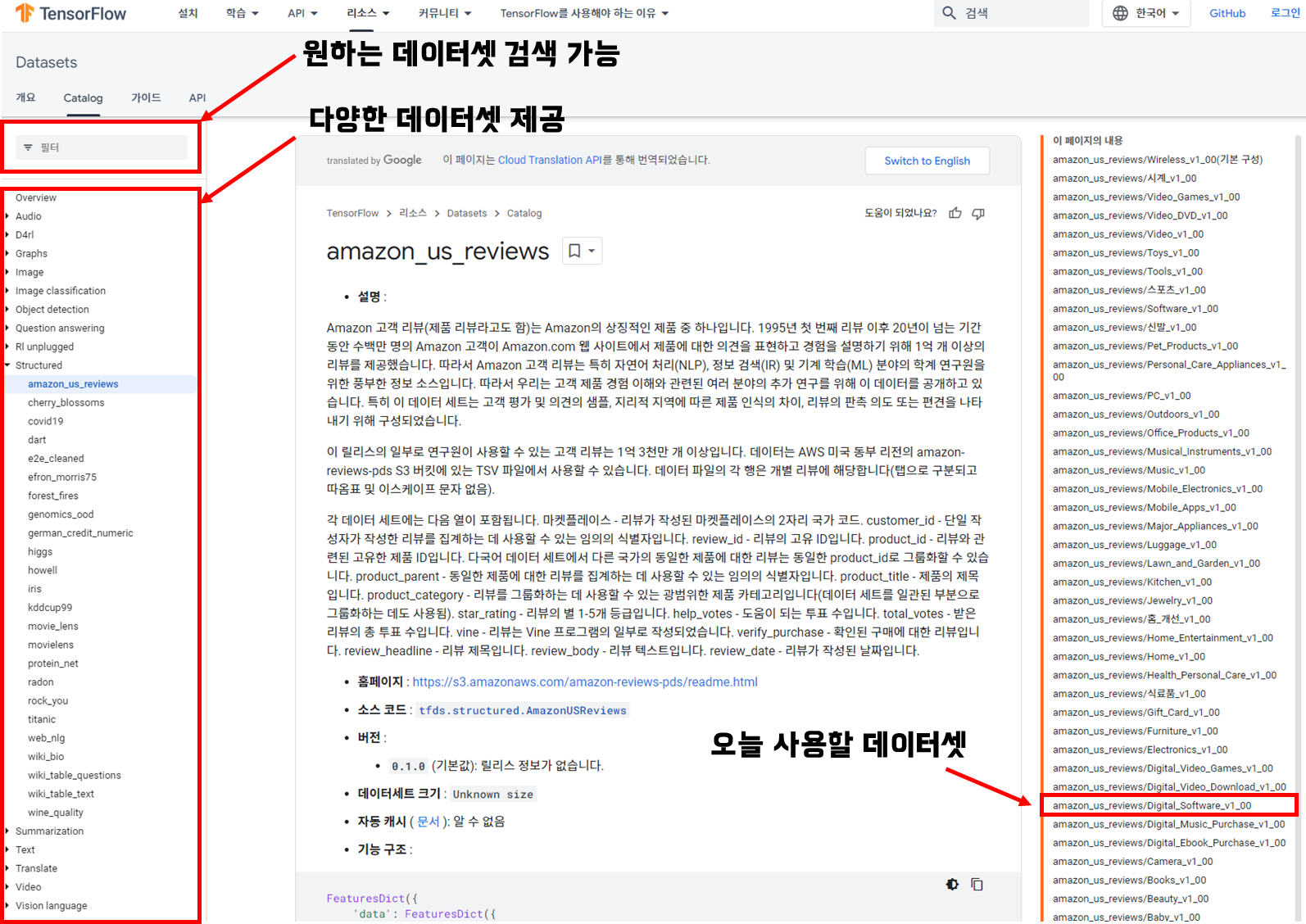Jump to Digital_Software_v1_00 section
This screenshot has height=924, width=1306.
[x=1152, y=805]
